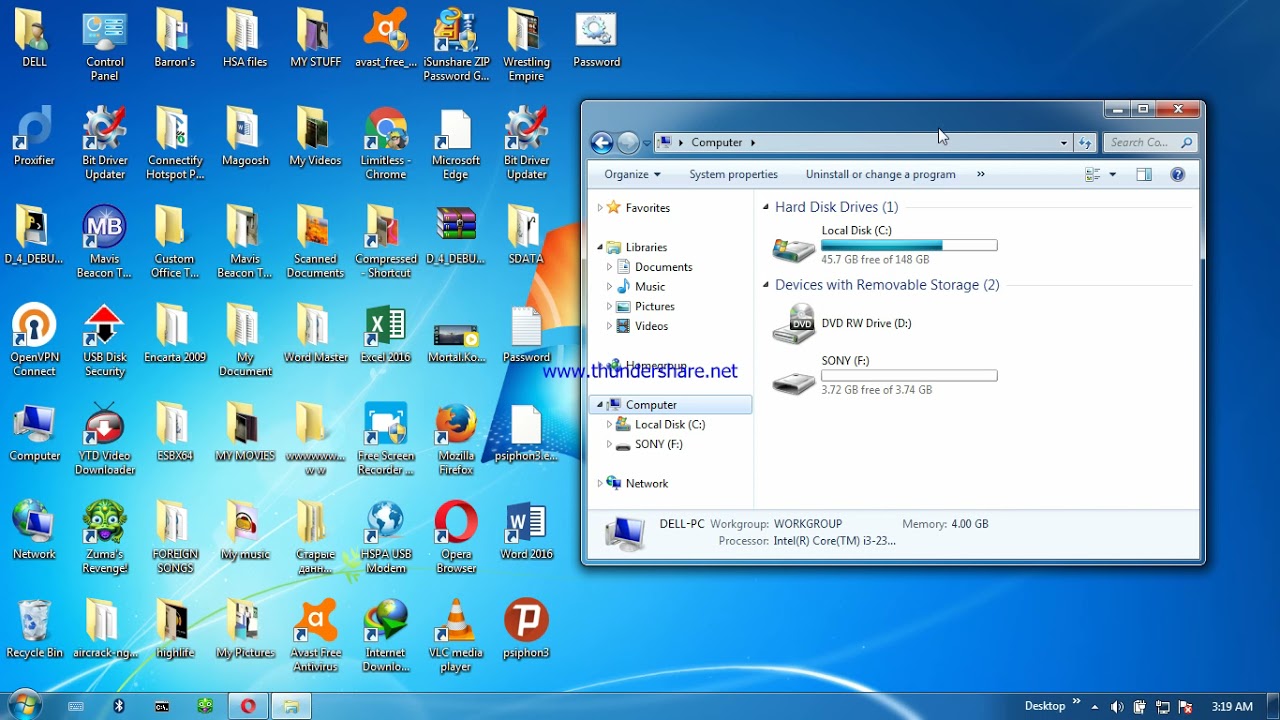
Task: Open the Proxifier desktop shortcut
Action: click(x=34, y=137)
